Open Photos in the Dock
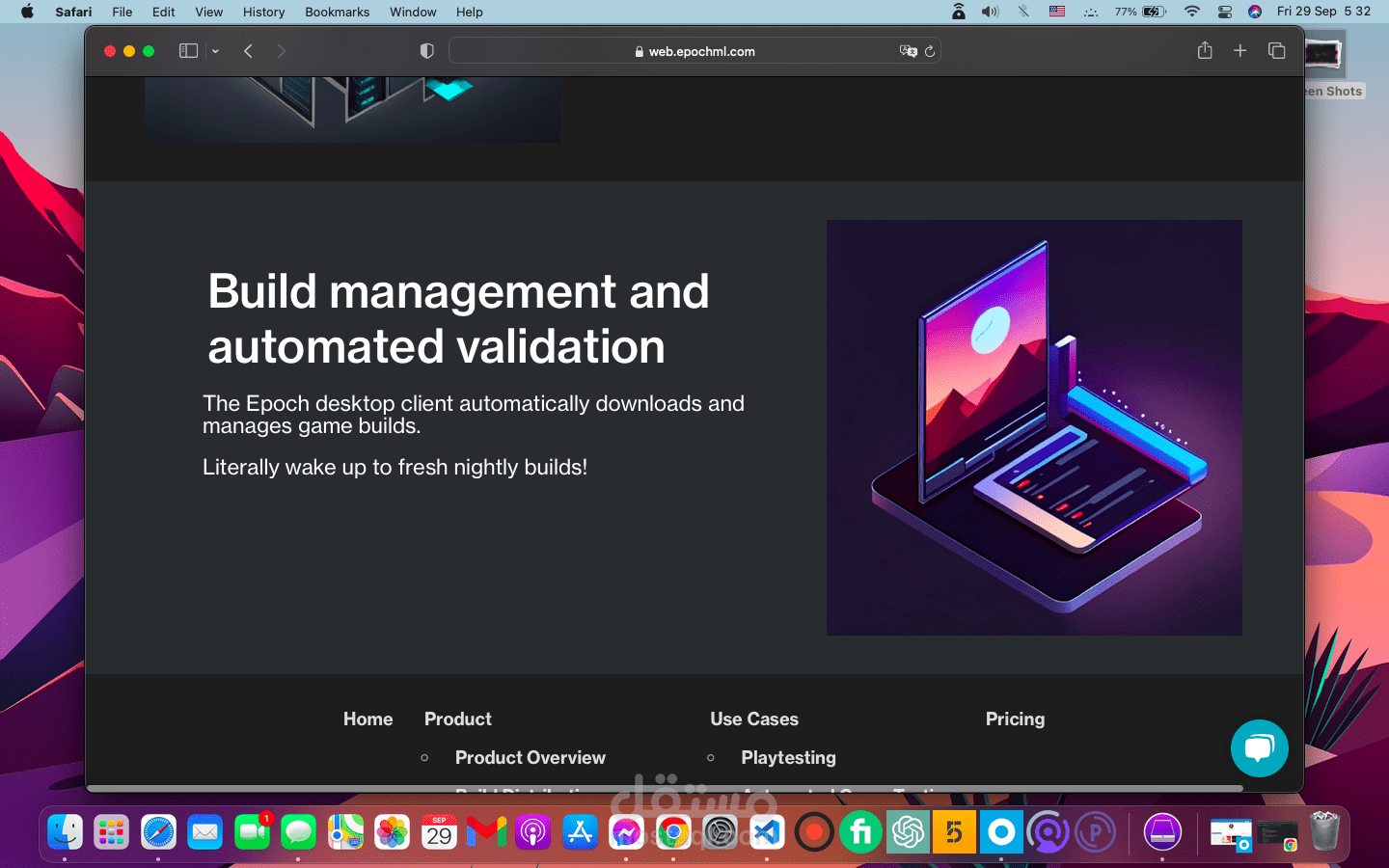1389x868 pixels. 392,831
